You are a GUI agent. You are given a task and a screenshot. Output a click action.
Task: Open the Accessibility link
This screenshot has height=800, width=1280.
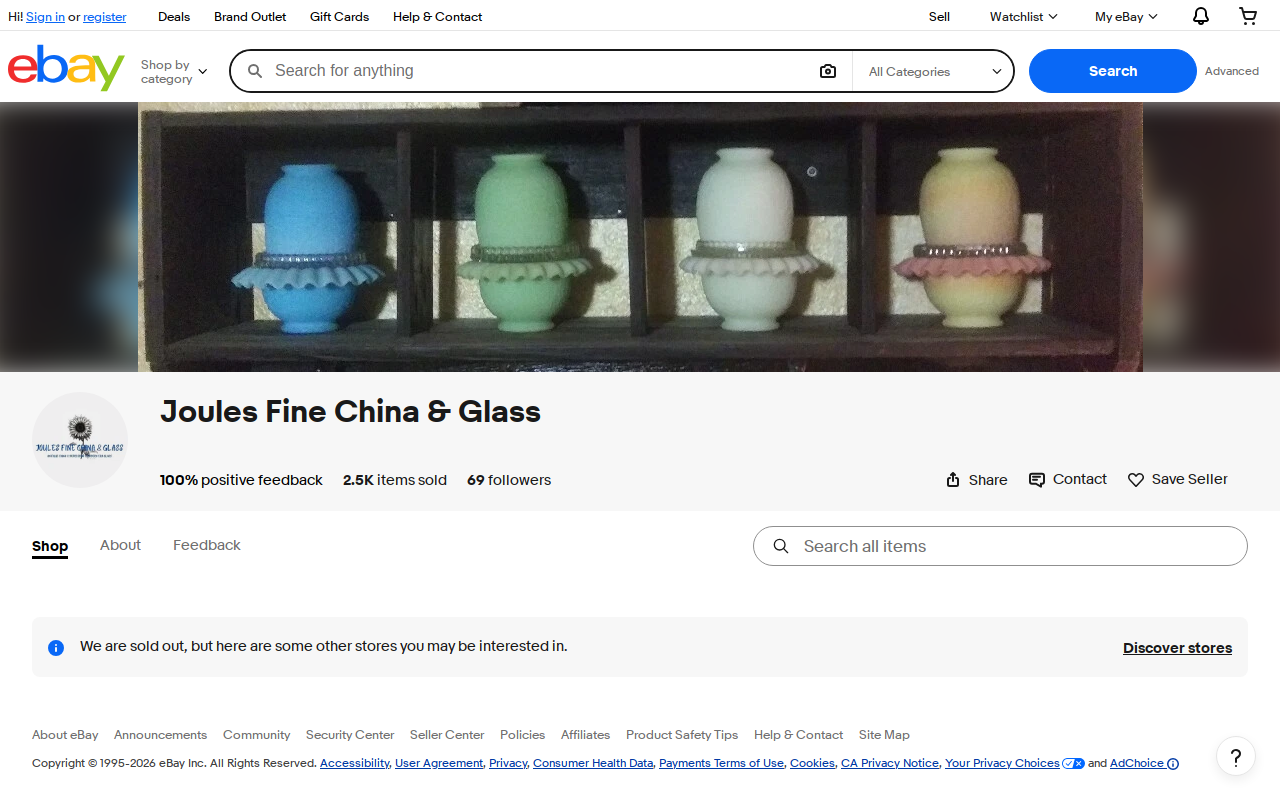pos(354,763)
